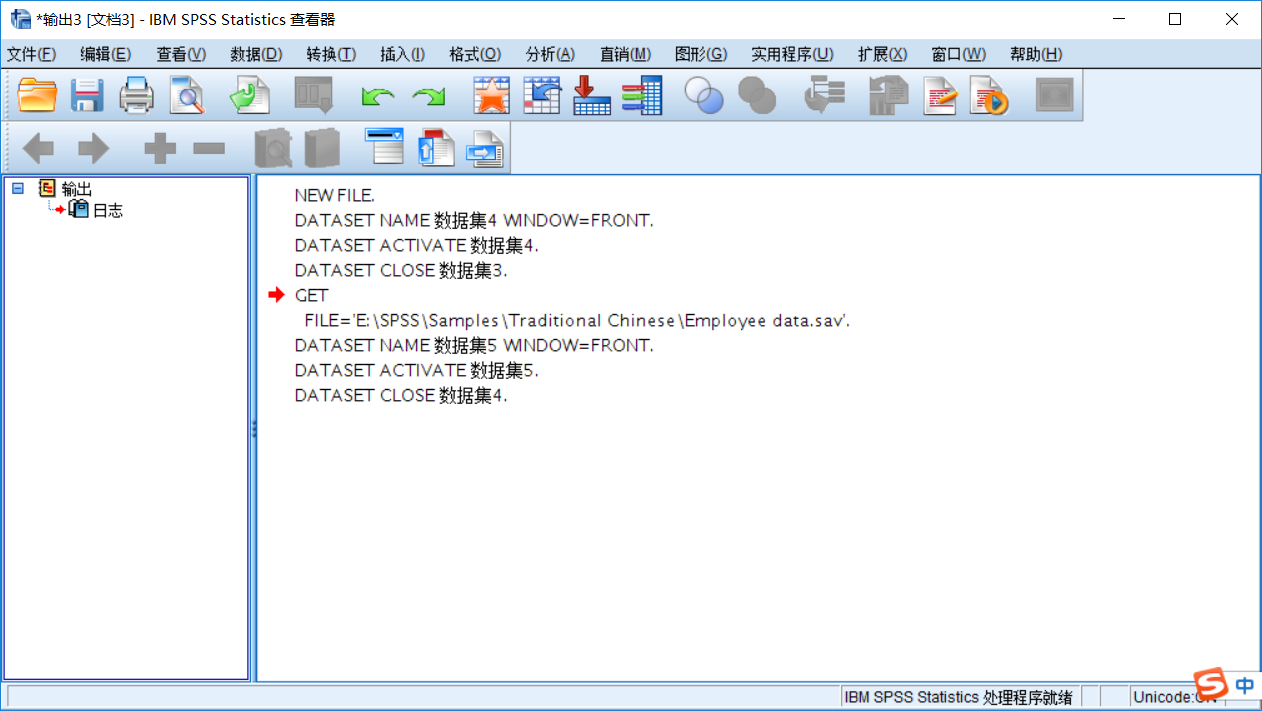Viewport: 1262px width, 711px height.
Task: Click 'DATASET ACTIVATE 数据集5.' line
Action: 416,370
